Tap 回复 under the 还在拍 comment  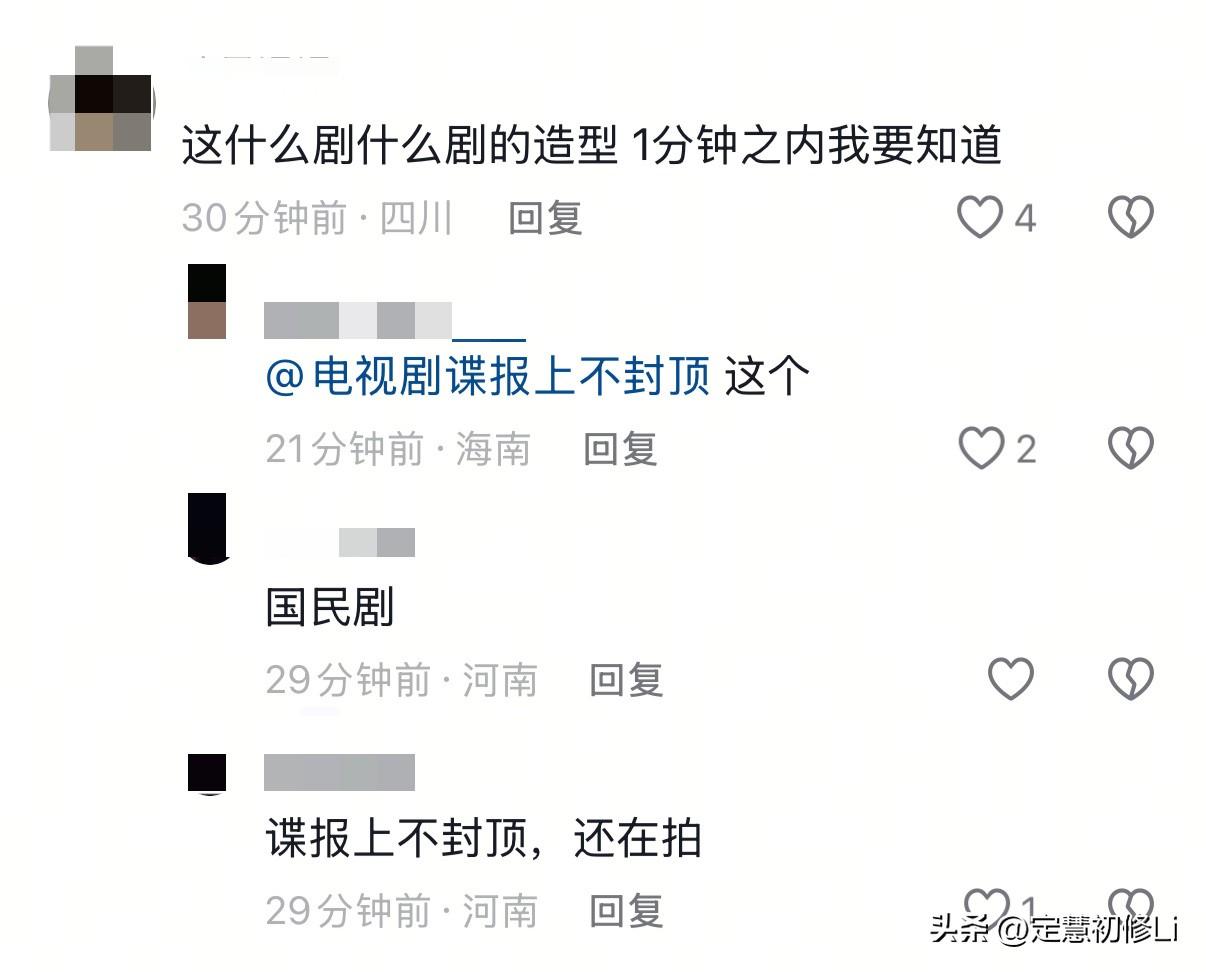click(626, 911)
